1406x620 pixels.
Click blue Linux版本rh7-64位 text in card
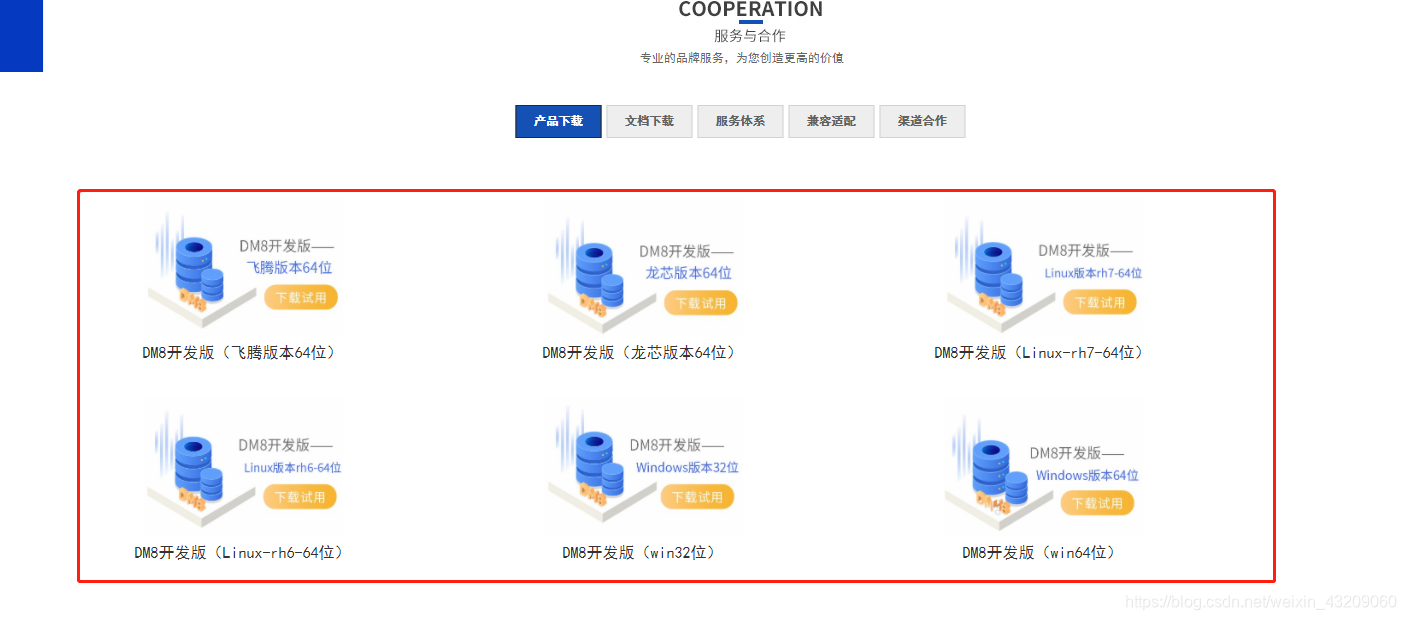(1093, 273)
